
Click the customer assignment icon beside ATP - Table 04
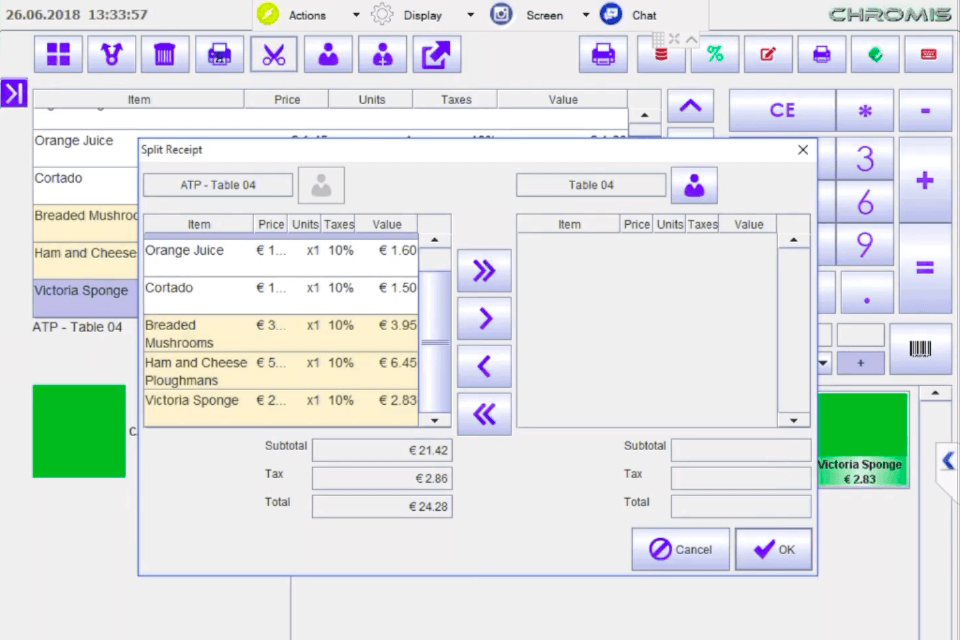(x=321, y=185)
